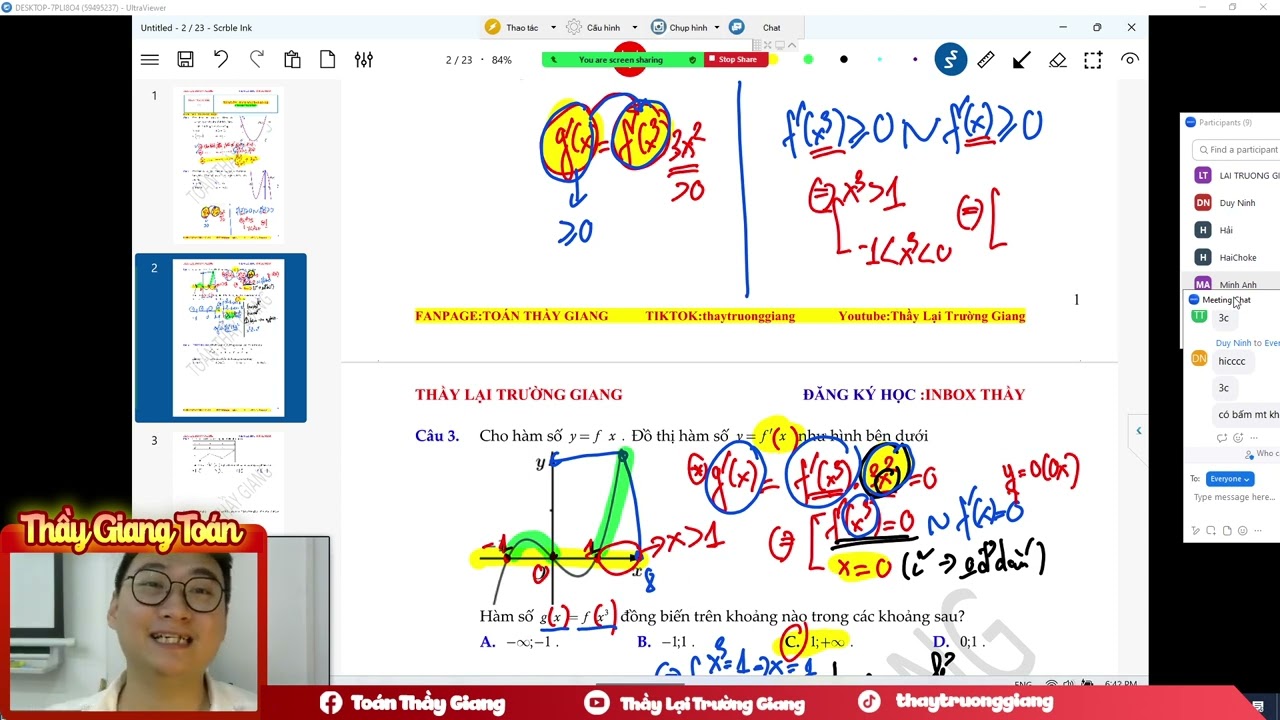
Task: Select the black pen color dot
Action: pos(844,59)
